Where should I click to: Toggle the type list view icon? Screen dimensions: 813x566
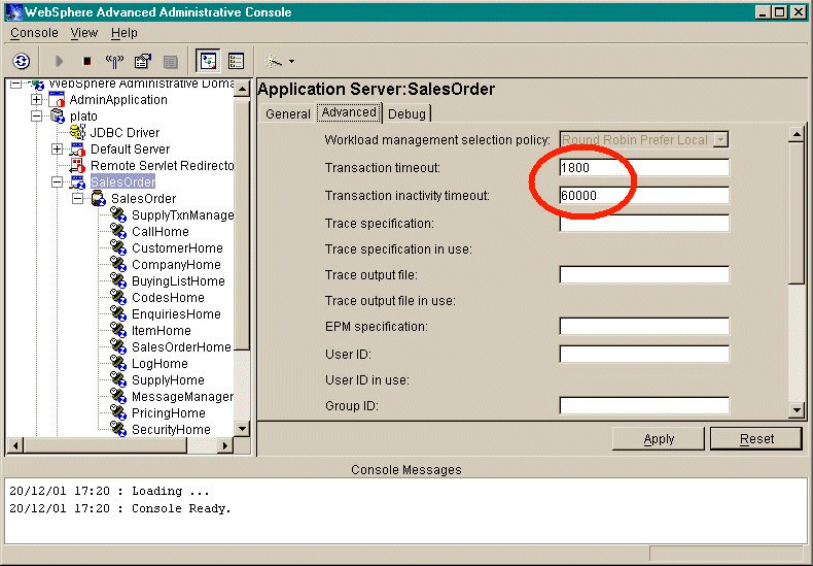tap(236, 61)
